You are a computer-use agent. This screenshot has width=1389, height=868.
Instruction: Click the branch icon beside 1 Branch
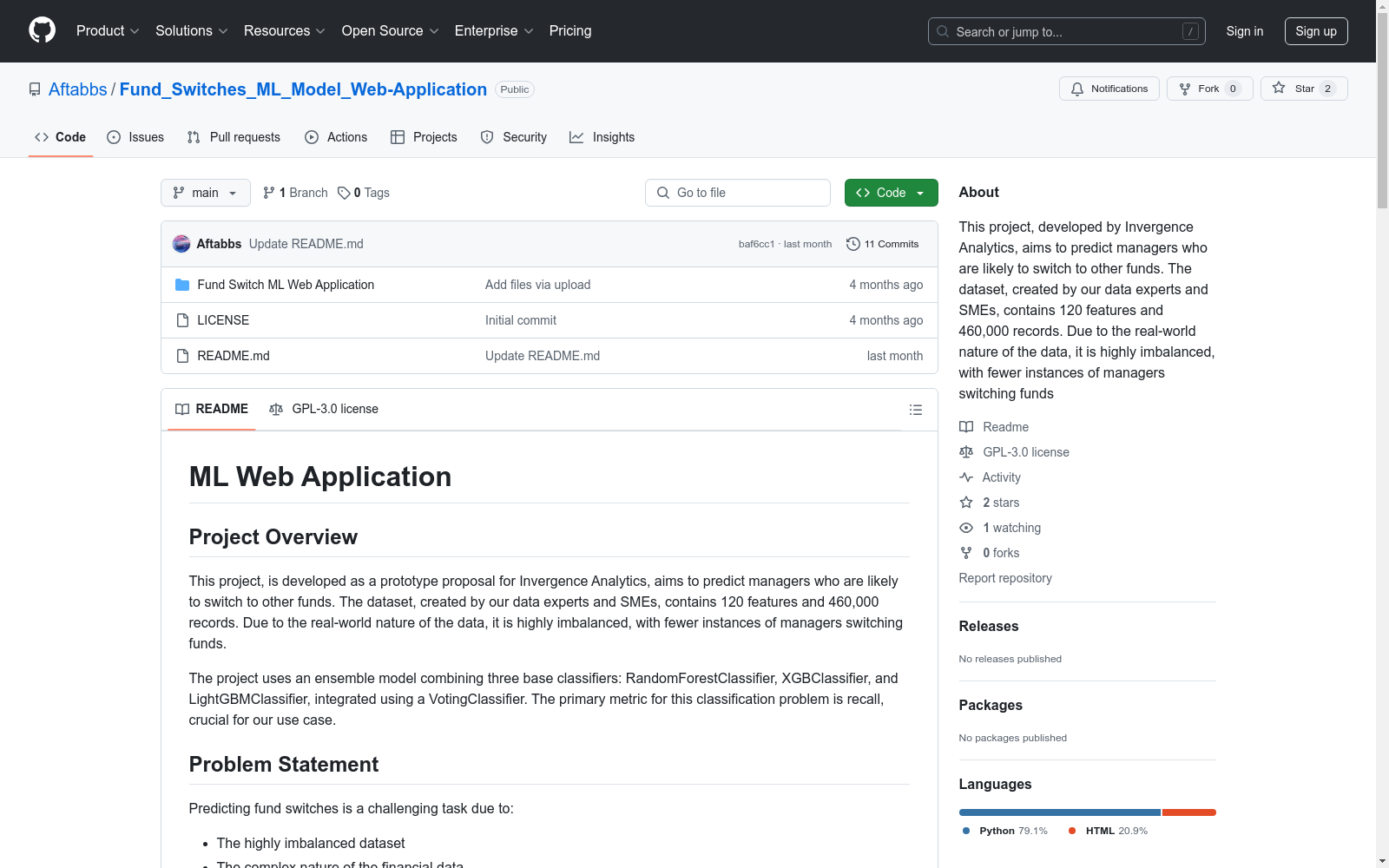click(269, 193)
